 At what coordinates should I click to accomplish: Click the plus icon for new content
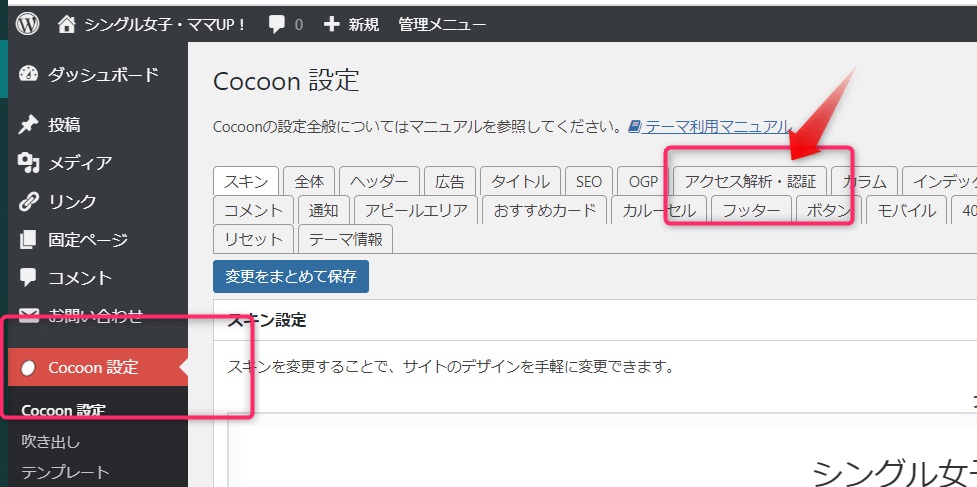pyautogui.click(x=332, y=24)
